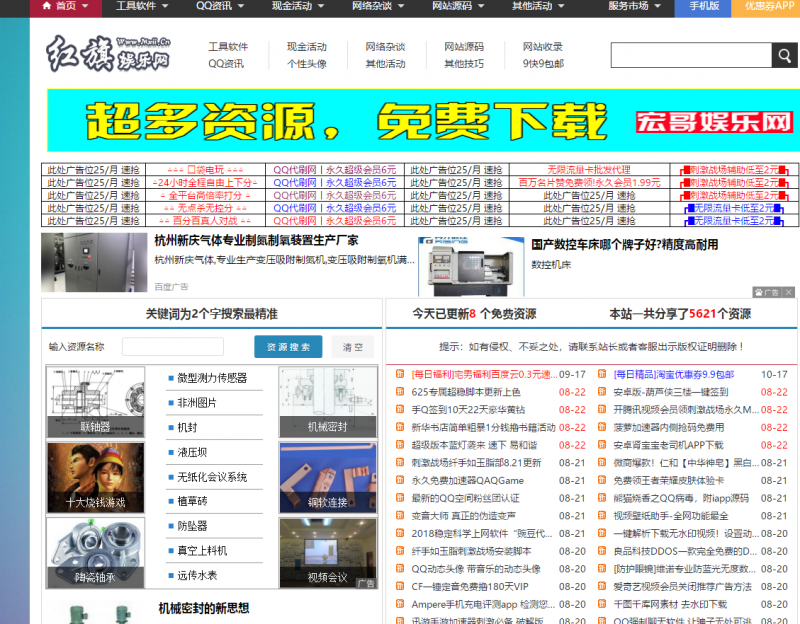Image resolution: width=800 pixels, height=624 pixels.
Task: Go to 个性头像 in header links
Action: pos(307,64)
